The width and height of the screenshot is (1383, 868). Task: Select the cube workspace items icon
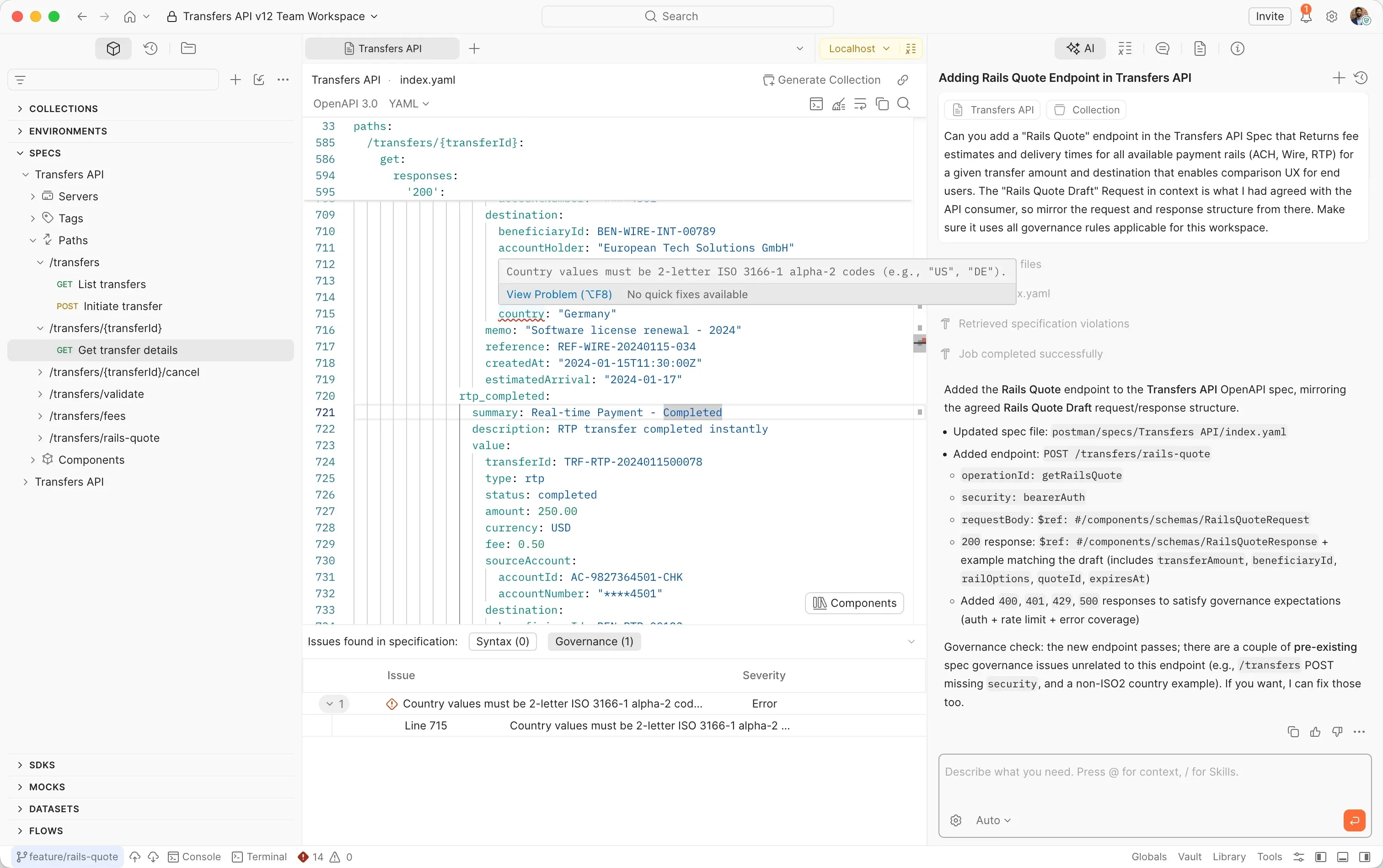point(113,49)
